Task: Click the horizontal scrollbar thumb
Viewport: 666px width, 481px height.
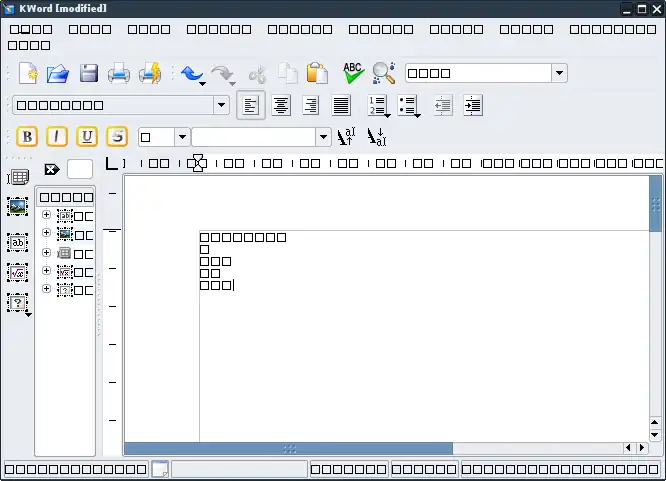Action: point(288,448)
